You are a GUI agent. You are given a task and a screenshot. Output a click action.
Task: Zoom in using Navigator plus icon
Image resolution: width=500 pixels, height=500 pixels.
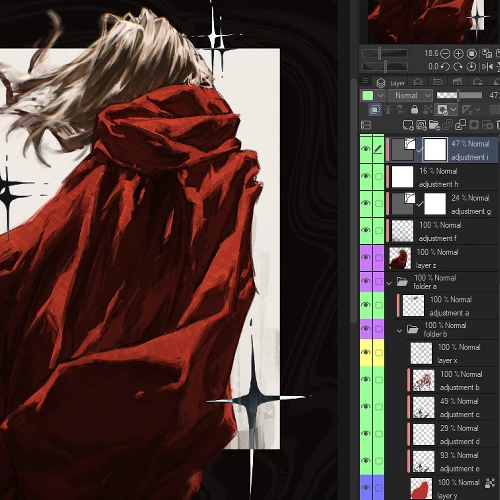tap(458, 53)
